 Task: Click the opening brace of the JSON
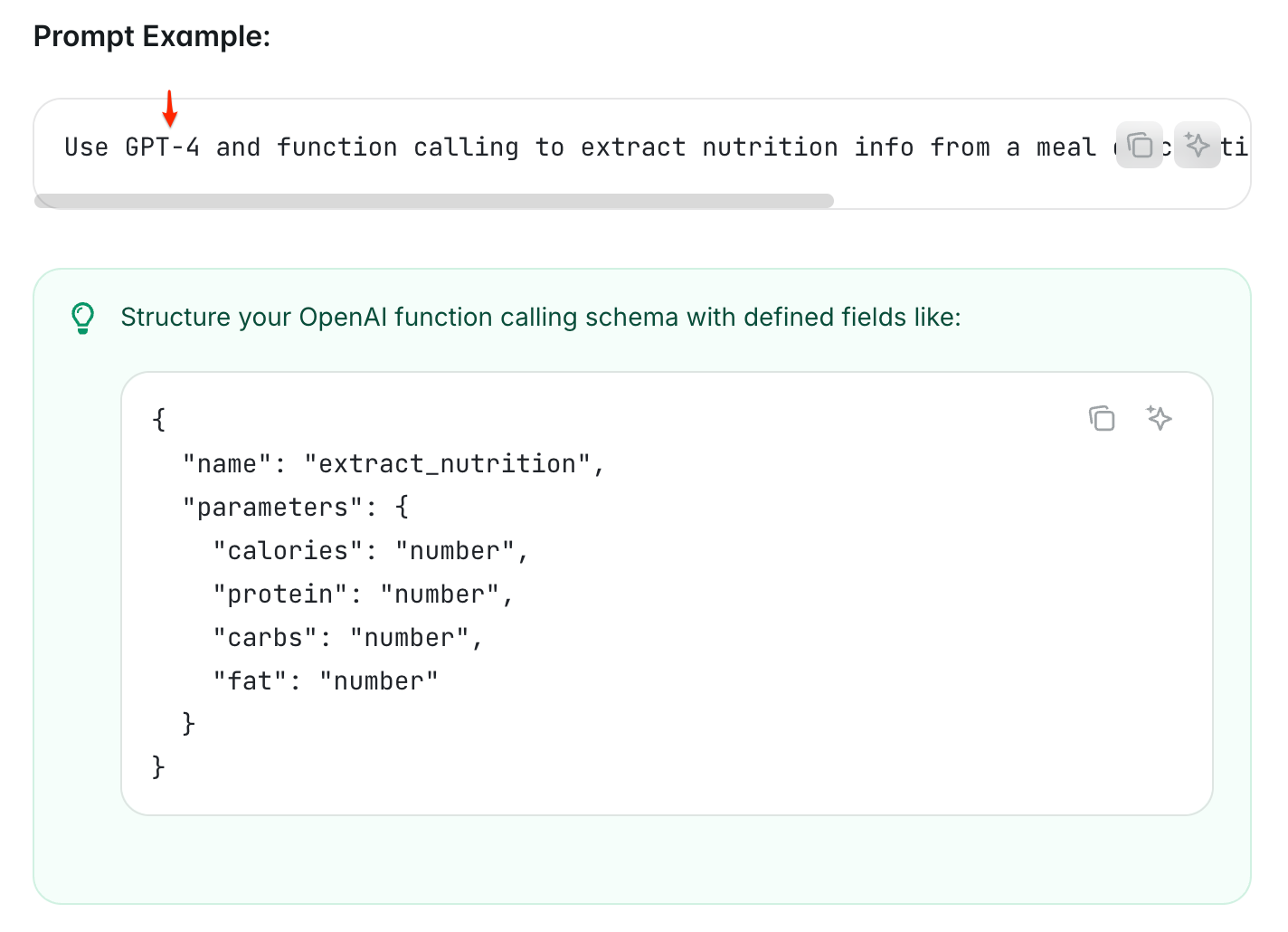pyautogui.click(x=159, y=420)
